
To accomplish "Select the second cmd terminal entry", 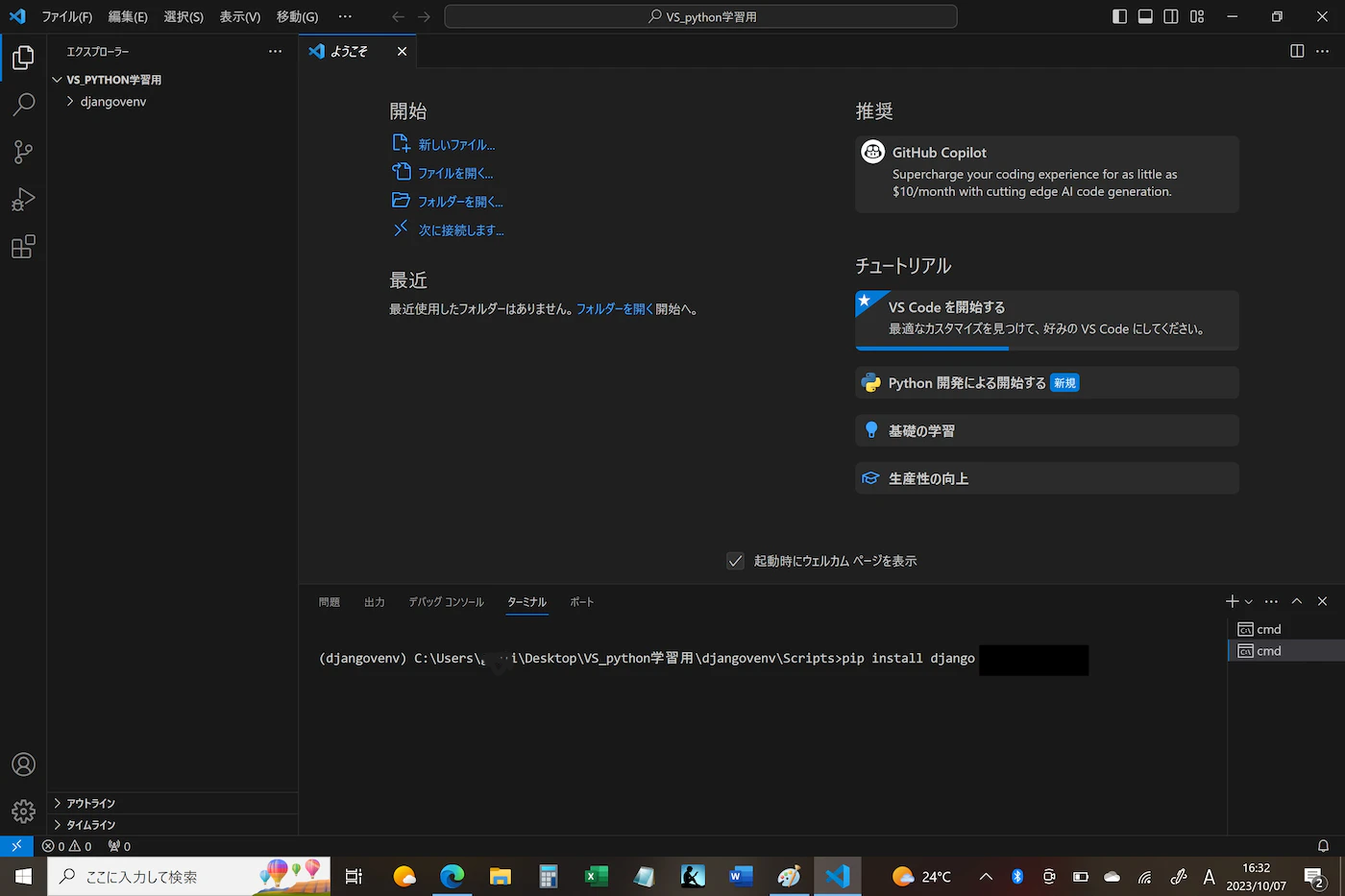I will (x=1286, y=651).
